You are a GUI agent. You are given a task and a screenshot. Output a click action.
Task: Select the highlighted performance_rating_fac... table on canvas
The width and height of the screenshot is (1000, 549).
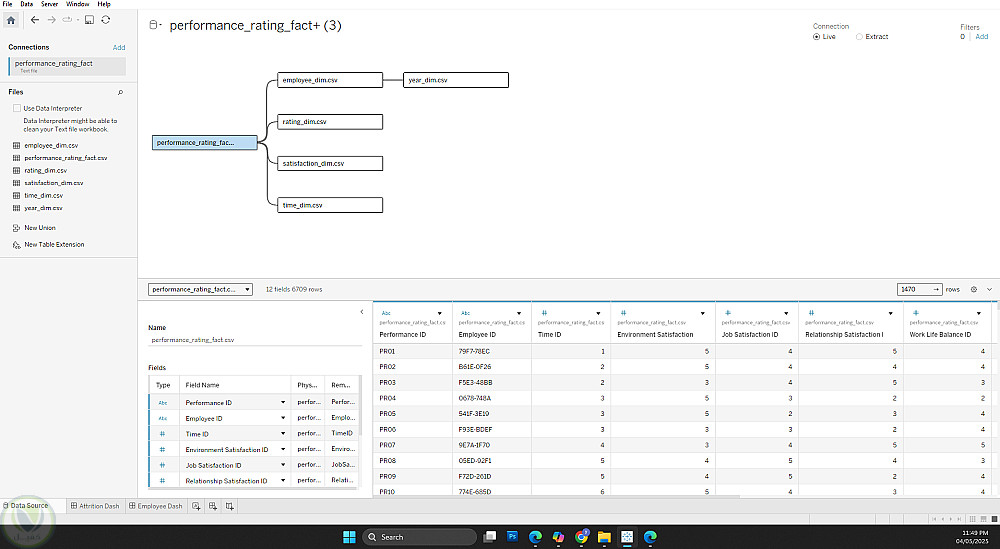pyautogui.click(x=205, y=143)
